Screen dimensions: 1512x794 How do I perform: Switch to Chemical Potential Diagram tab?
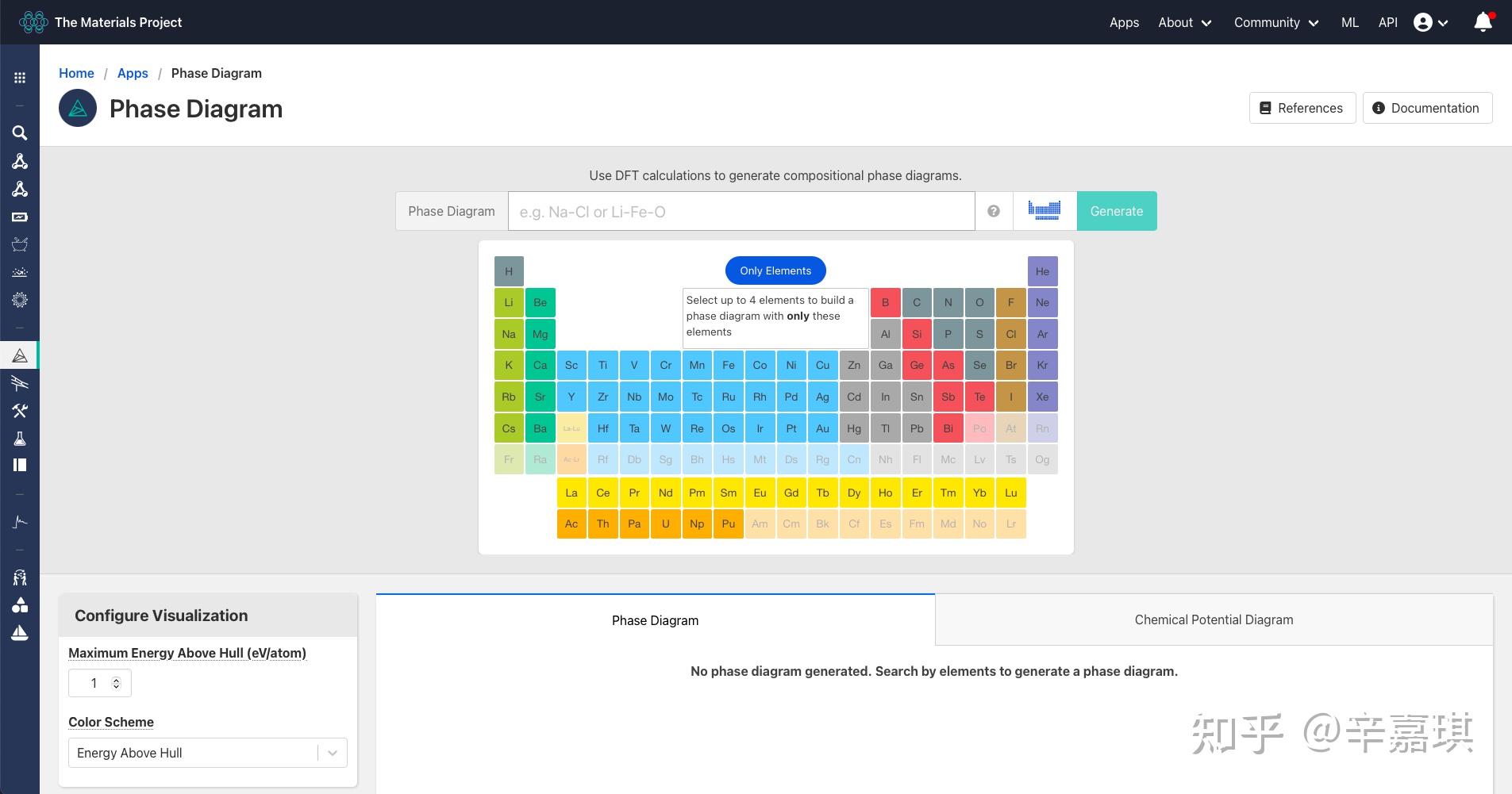(1214, 619)
